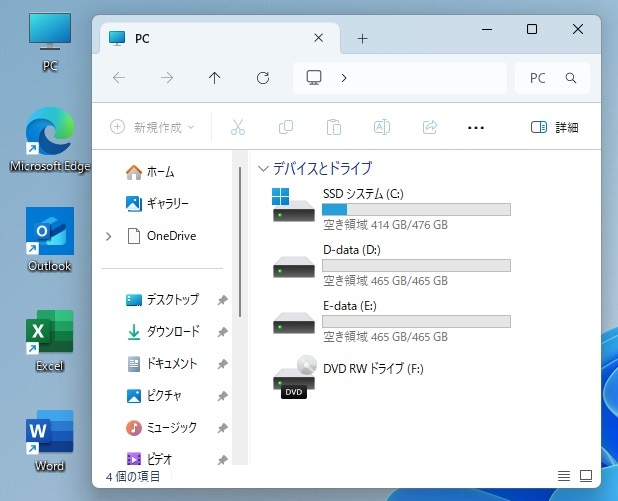
Task: Close the PC tab
Action: [318, 38]
